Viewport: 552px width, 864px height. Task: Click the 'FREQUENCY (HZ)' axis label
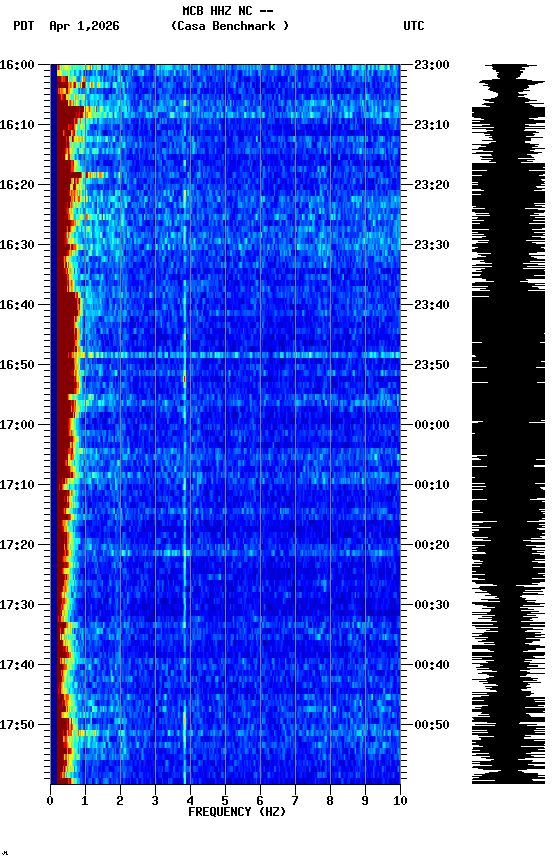point(237,812)
